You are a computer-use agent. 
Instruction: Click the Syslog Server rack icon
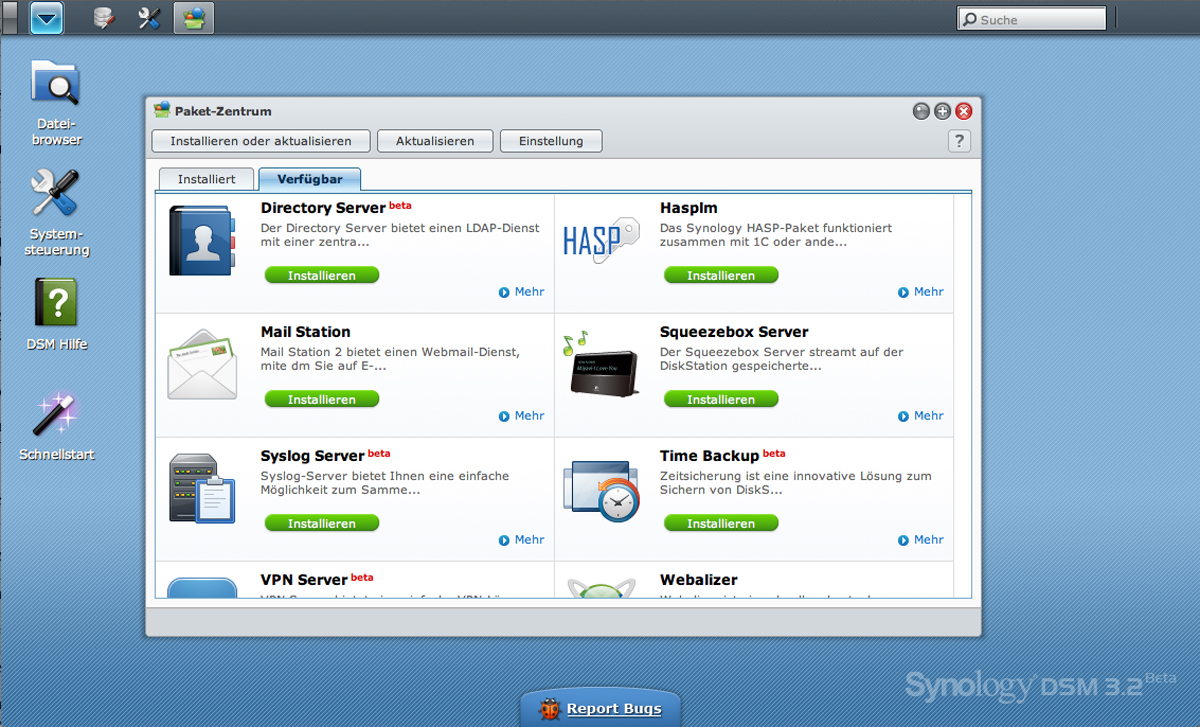pyautogui.click(x=202, y=488)
